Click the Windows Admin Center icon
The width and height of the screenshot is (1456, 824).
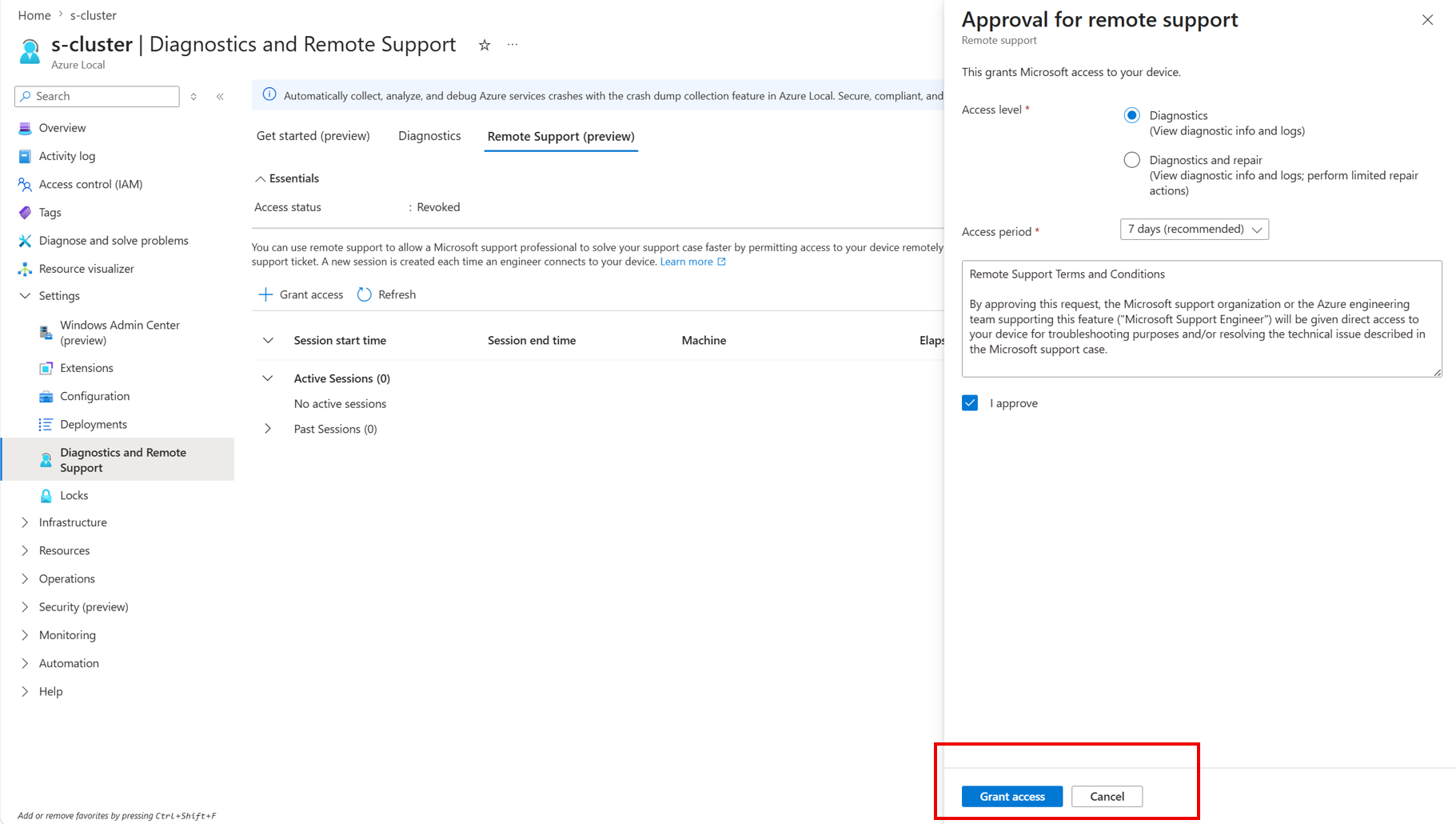[46, 333]
